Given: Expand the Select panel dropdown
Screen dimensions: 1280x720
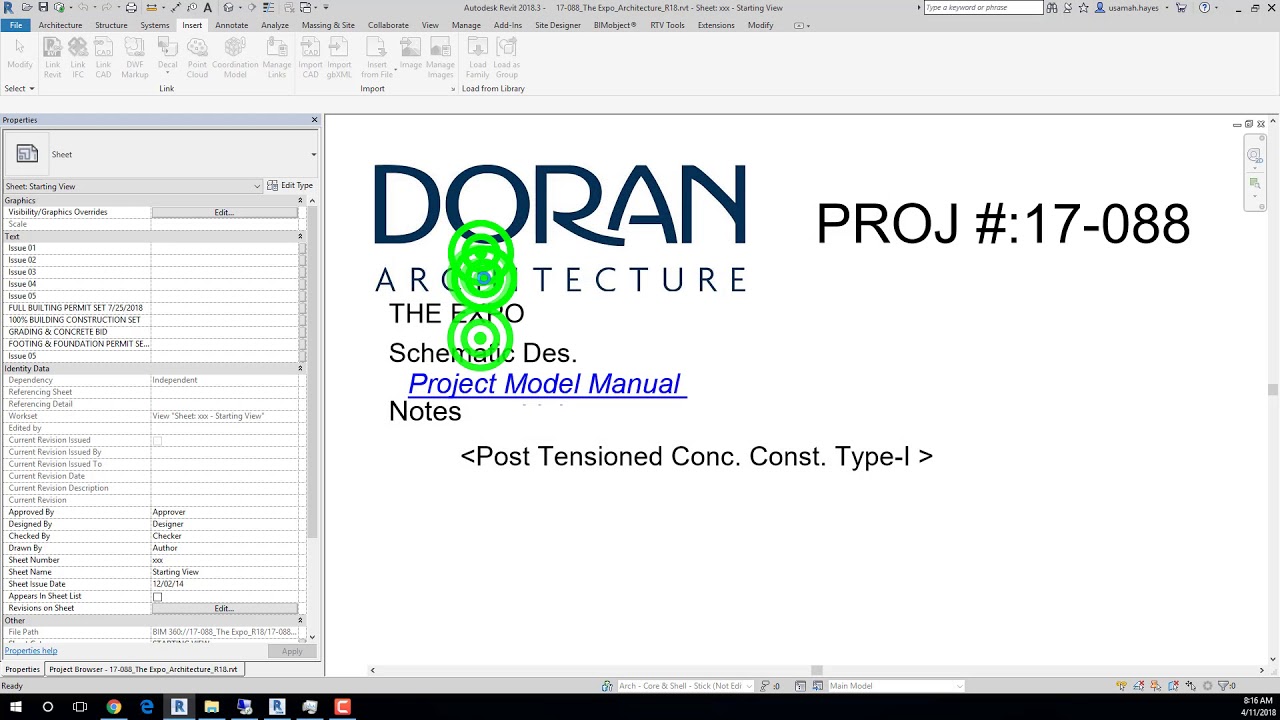Looking at the screenshot, I should (19, 88).
